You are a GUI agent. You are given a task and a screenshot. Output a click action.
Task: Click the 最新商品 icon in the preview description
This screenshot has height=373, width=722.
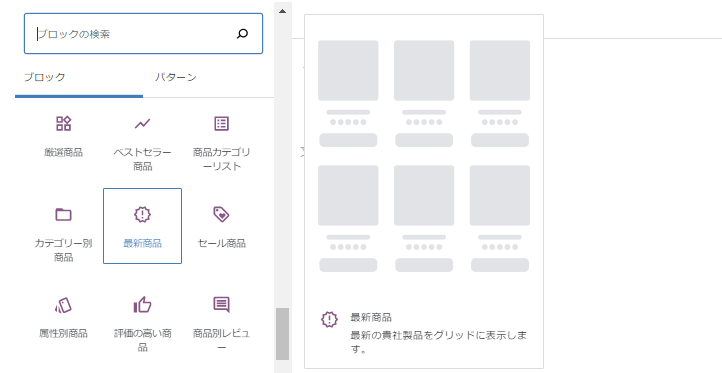click(329, 319)
